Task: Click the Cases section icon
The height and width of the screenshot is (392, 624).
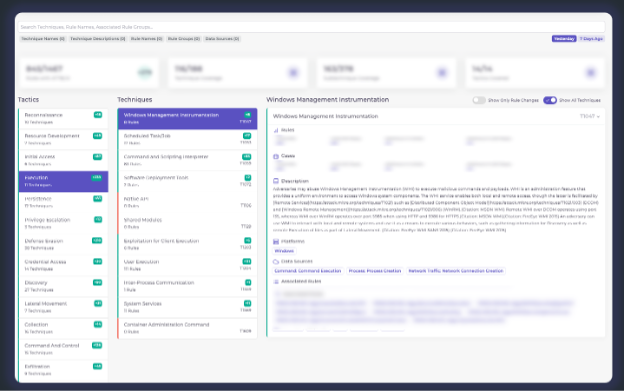Action: (x=276, y=156)
